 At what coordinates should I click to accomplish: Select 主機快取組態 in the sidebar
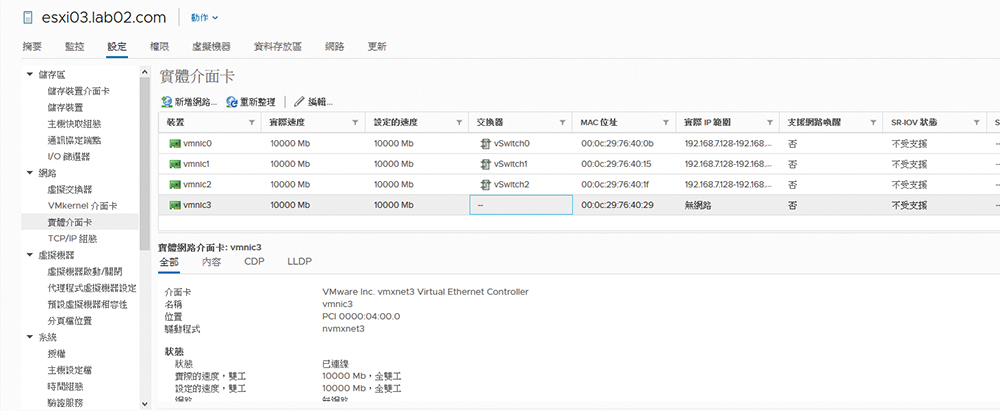click(x=74, y=124)
